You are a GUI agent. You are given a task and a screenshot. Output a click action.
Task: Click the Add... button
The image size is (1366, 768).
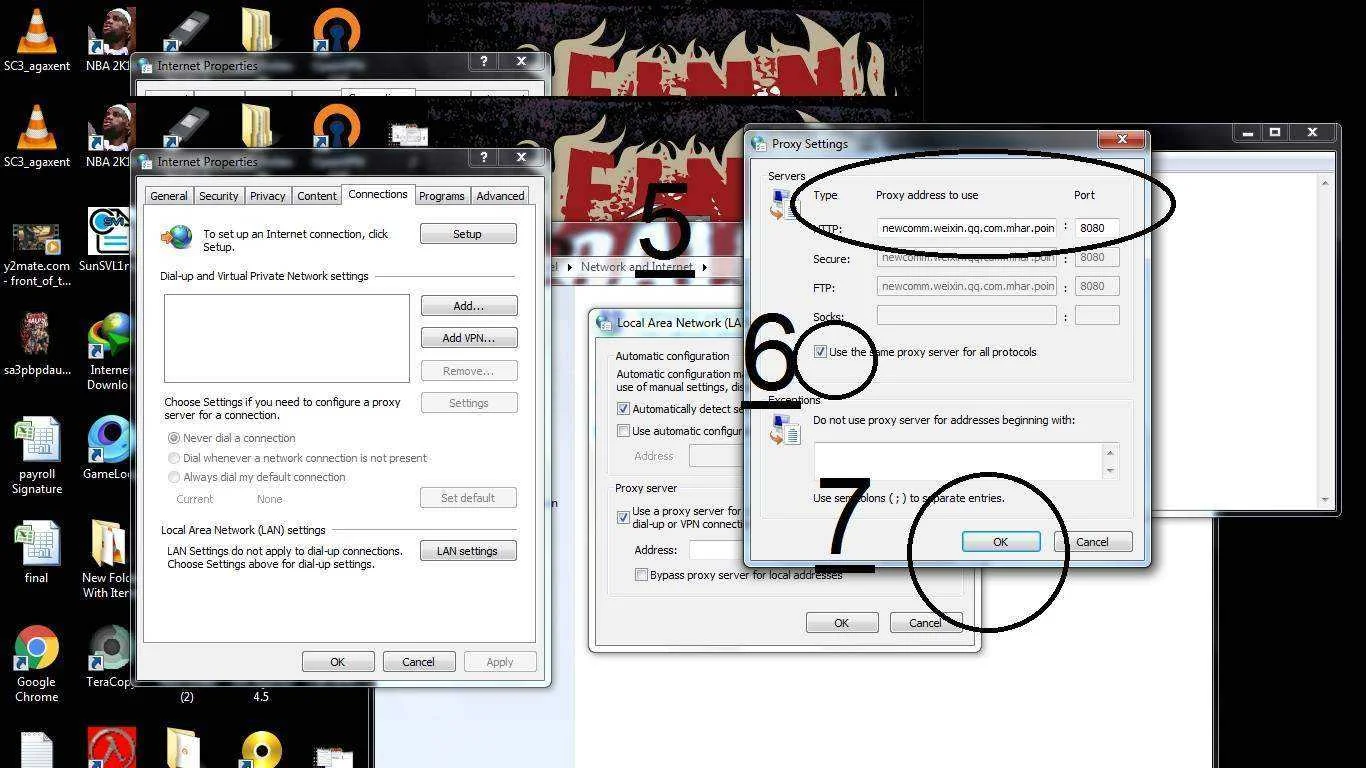pos(469,306)
